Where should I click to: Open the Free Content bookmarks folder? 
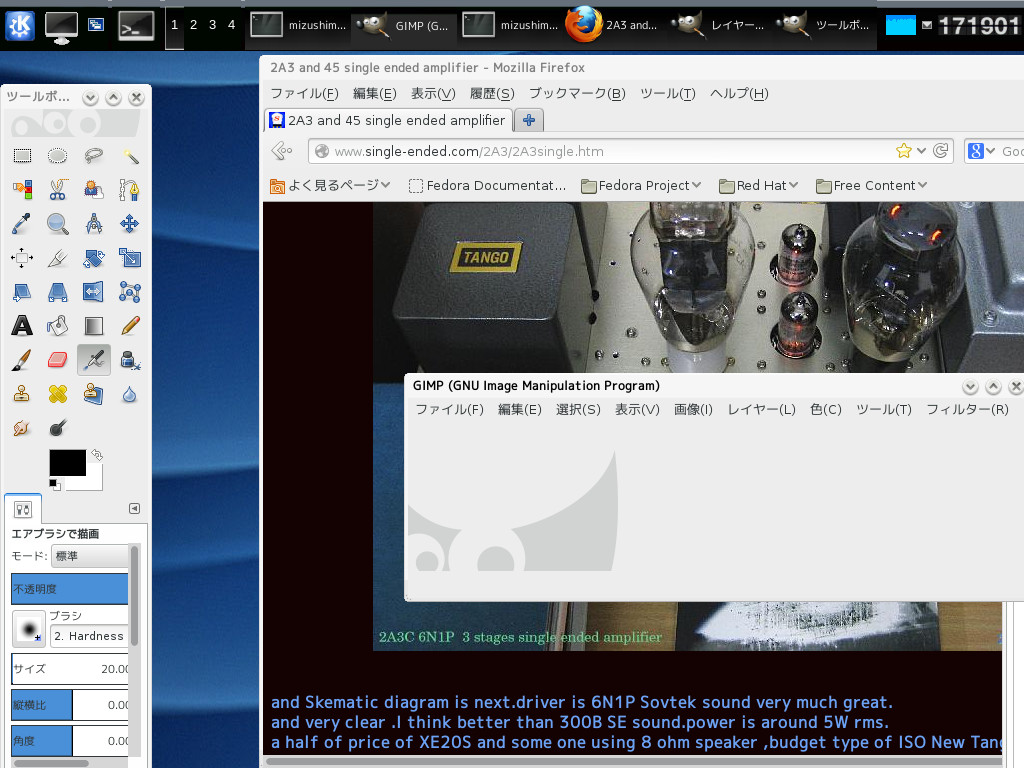(x=871, y=185)
